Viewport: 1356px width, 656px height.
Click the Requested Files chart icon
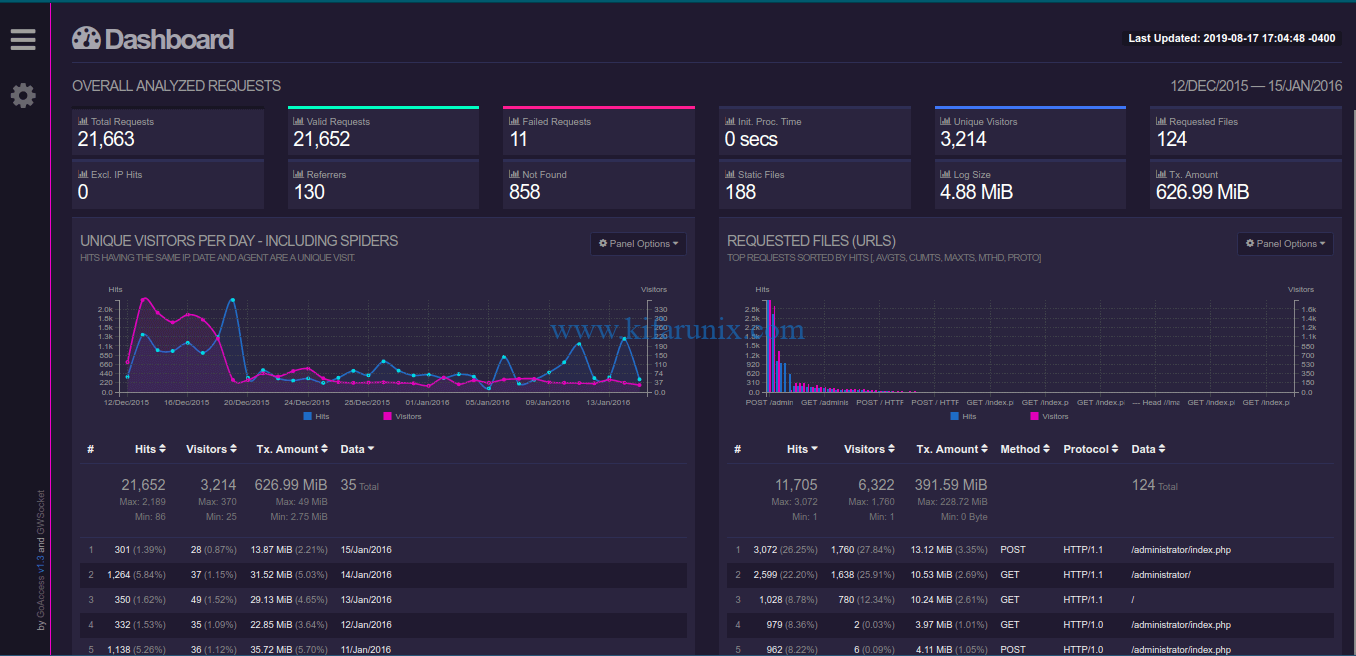[x=1161, y=121]
